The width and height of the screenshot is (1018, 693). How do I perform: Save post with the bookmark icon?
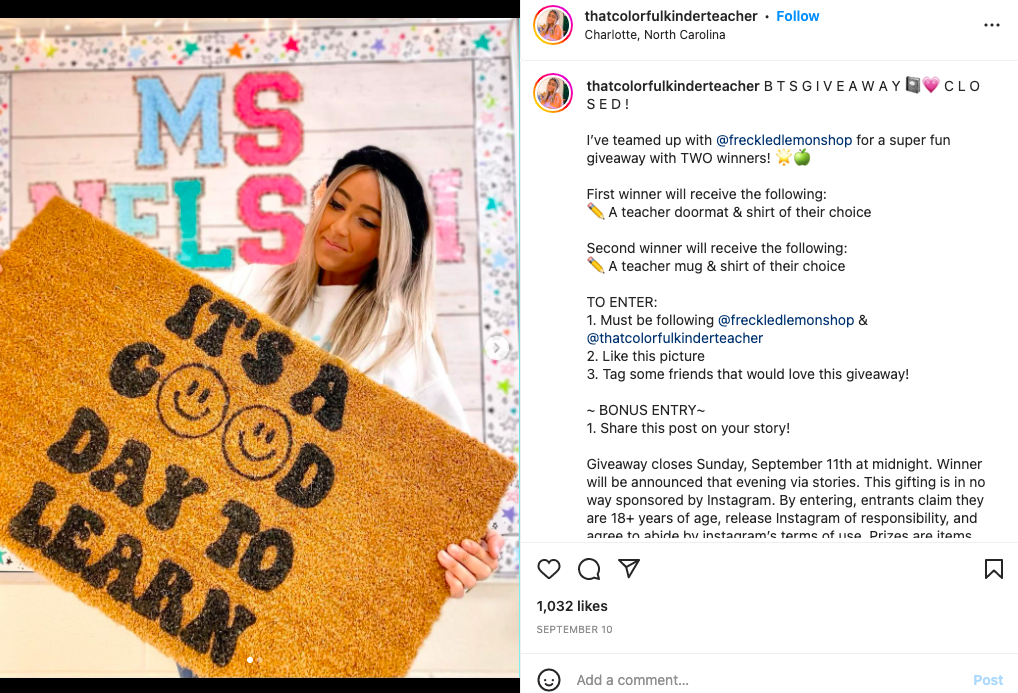coord(993,569)
